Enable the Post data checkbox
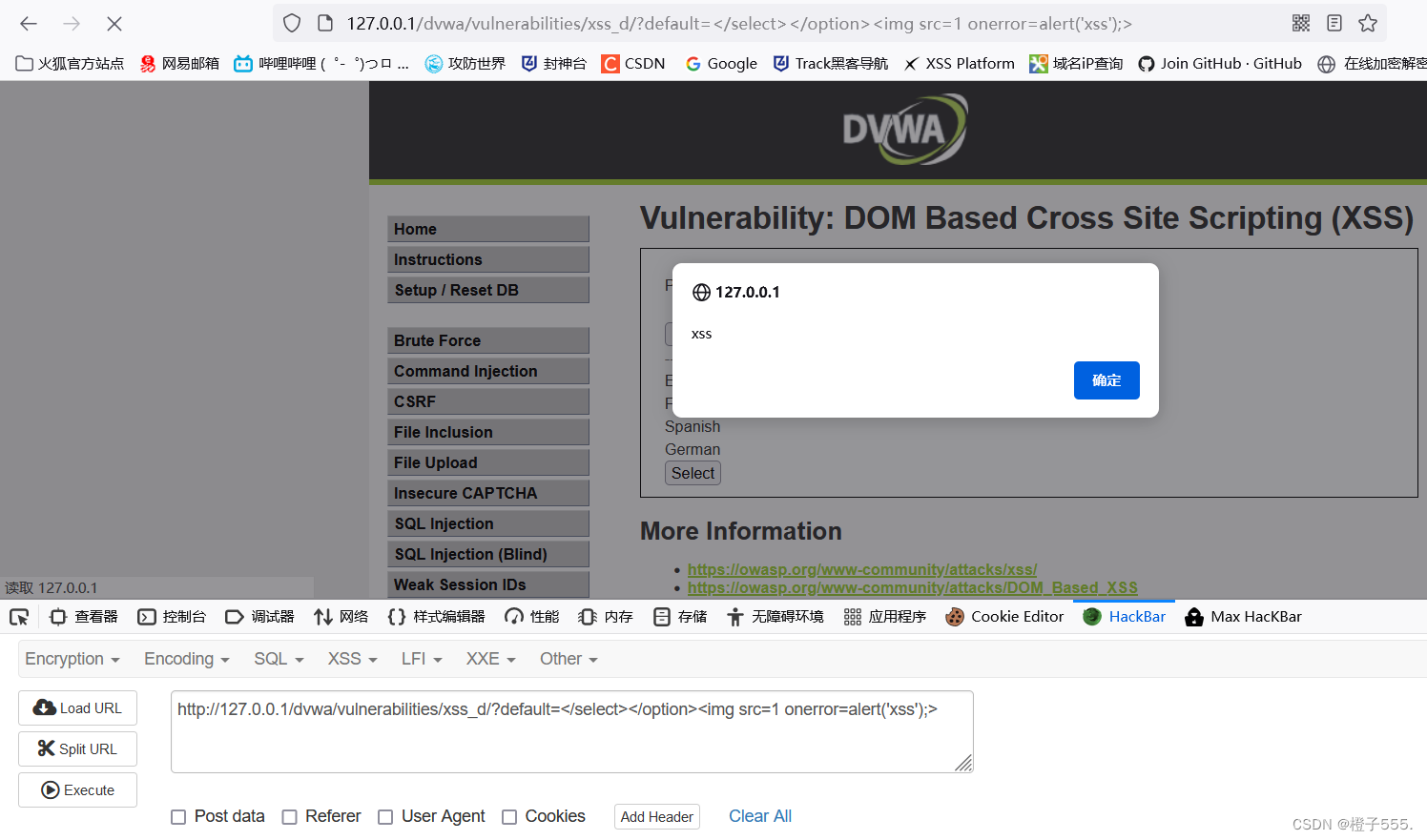Screen dimensions: 1427x840 [178, 817]
